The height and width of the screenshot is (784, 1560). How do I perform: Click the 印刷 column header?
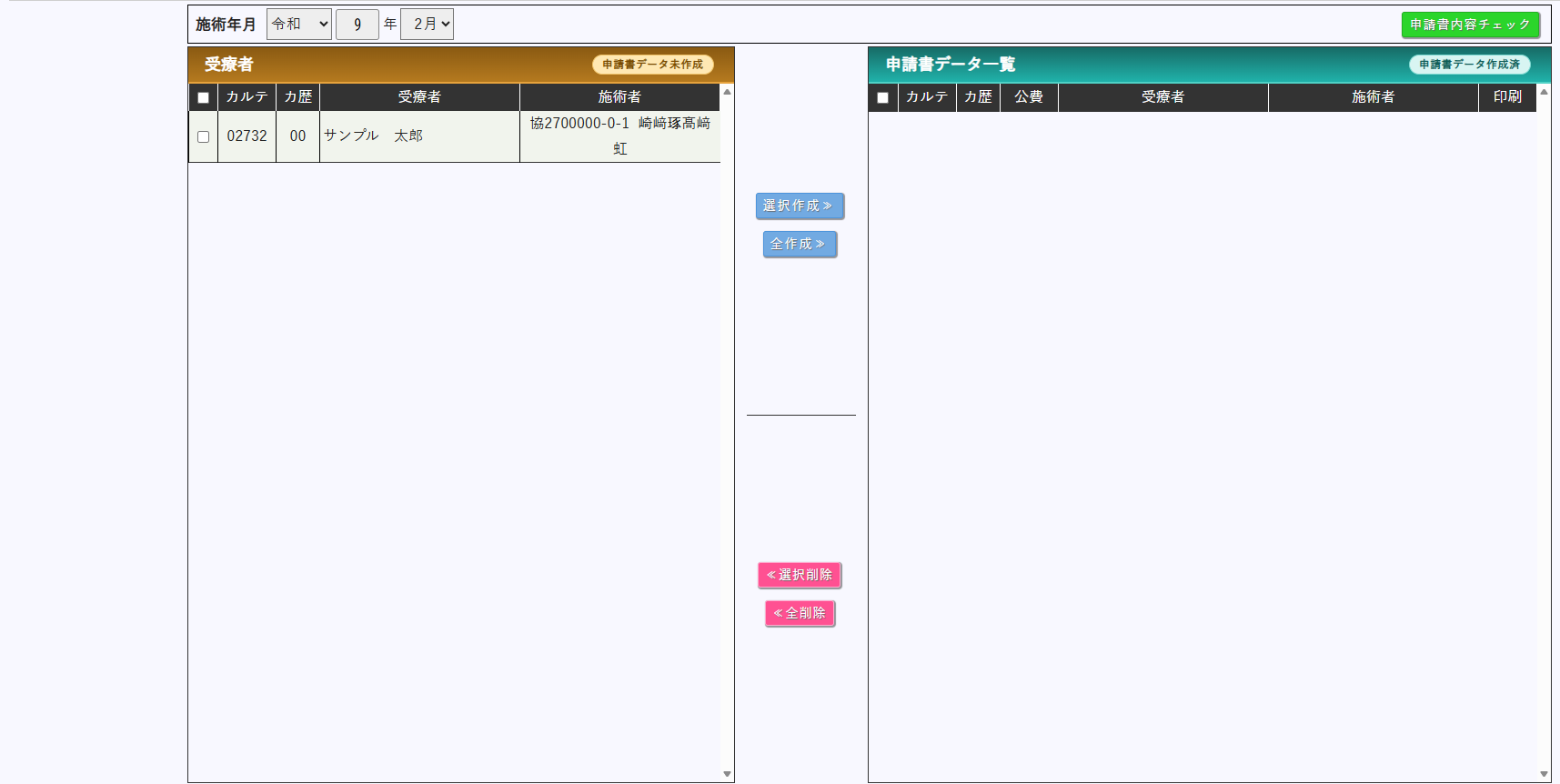pyautogui.click(x=1507, y=97)
